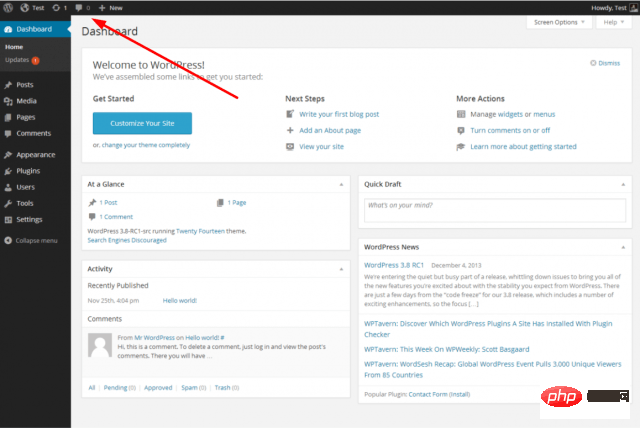Click the monitor icon beside View your site
This screenshot has width=640, height=429.
290,147
